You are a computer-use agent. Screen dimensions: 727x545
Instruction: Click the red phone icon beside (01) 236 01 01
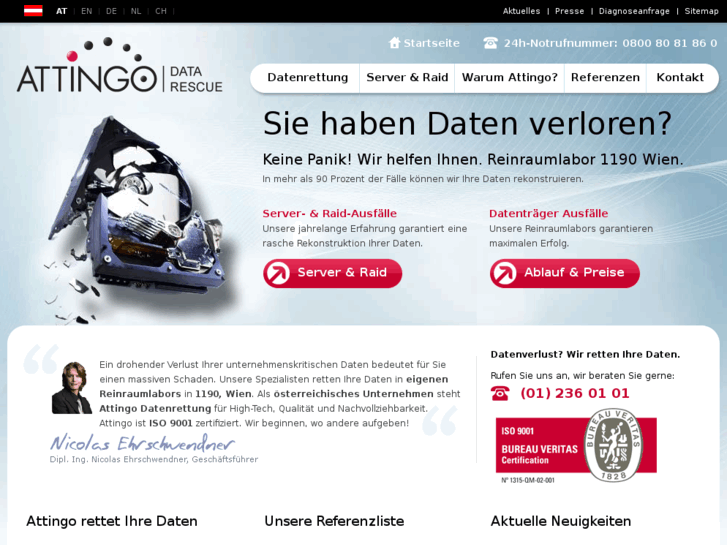pos(500,393)
